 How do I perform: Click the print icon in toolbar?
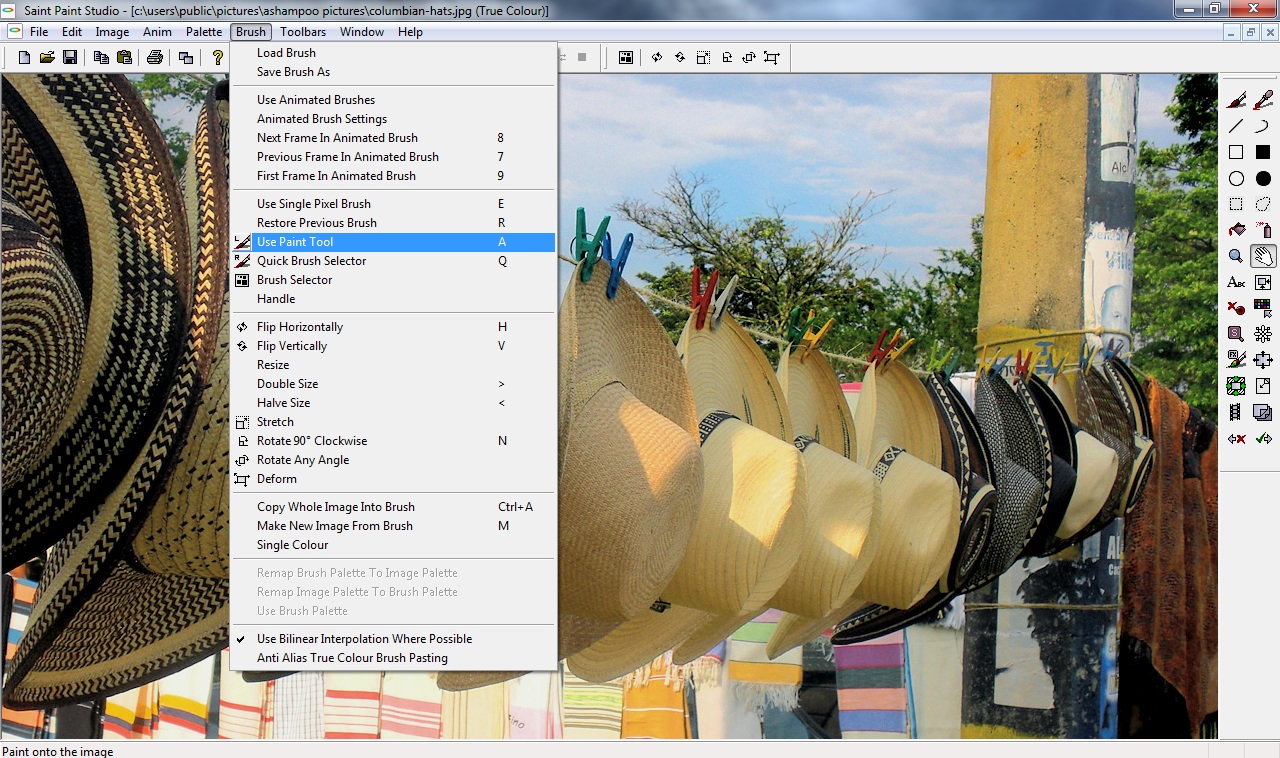155,57
